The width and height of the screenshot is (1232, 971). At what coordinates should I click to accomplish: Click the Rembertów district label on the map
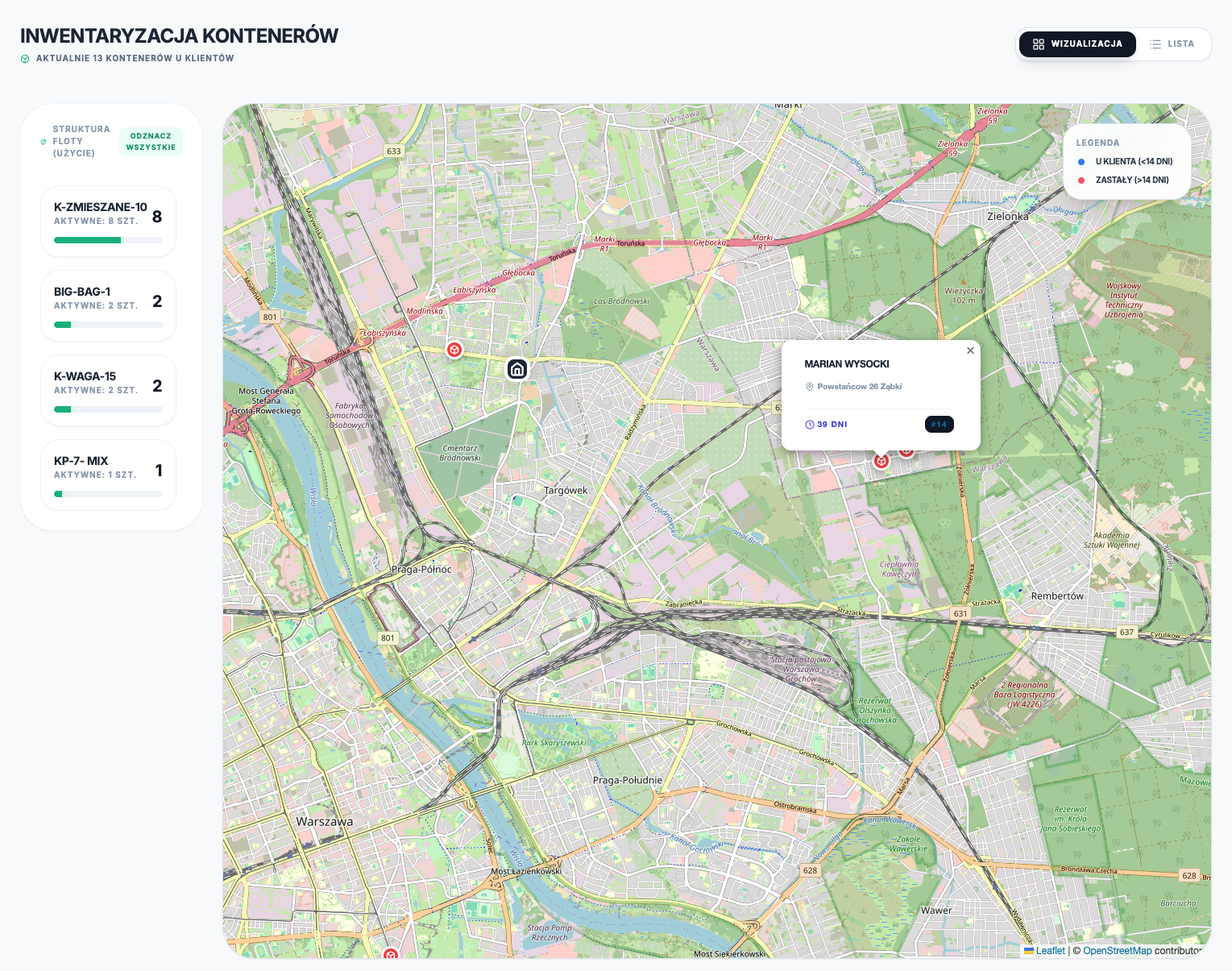[x=1057, y=596]
